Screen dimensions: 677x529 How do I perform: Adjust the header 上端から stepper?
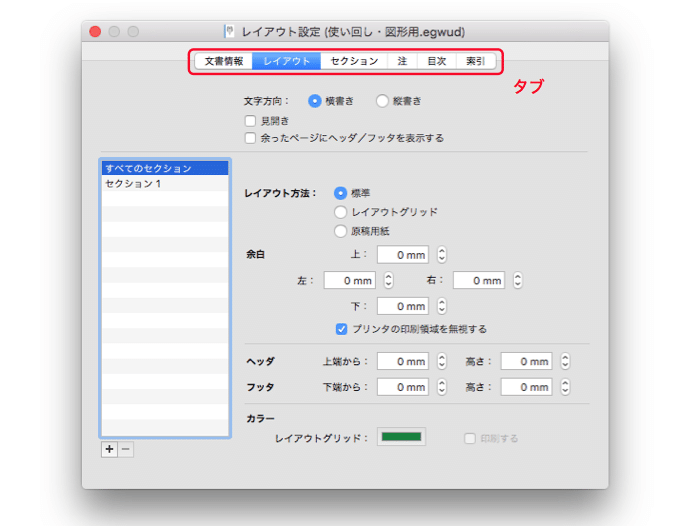pos(441,361)
